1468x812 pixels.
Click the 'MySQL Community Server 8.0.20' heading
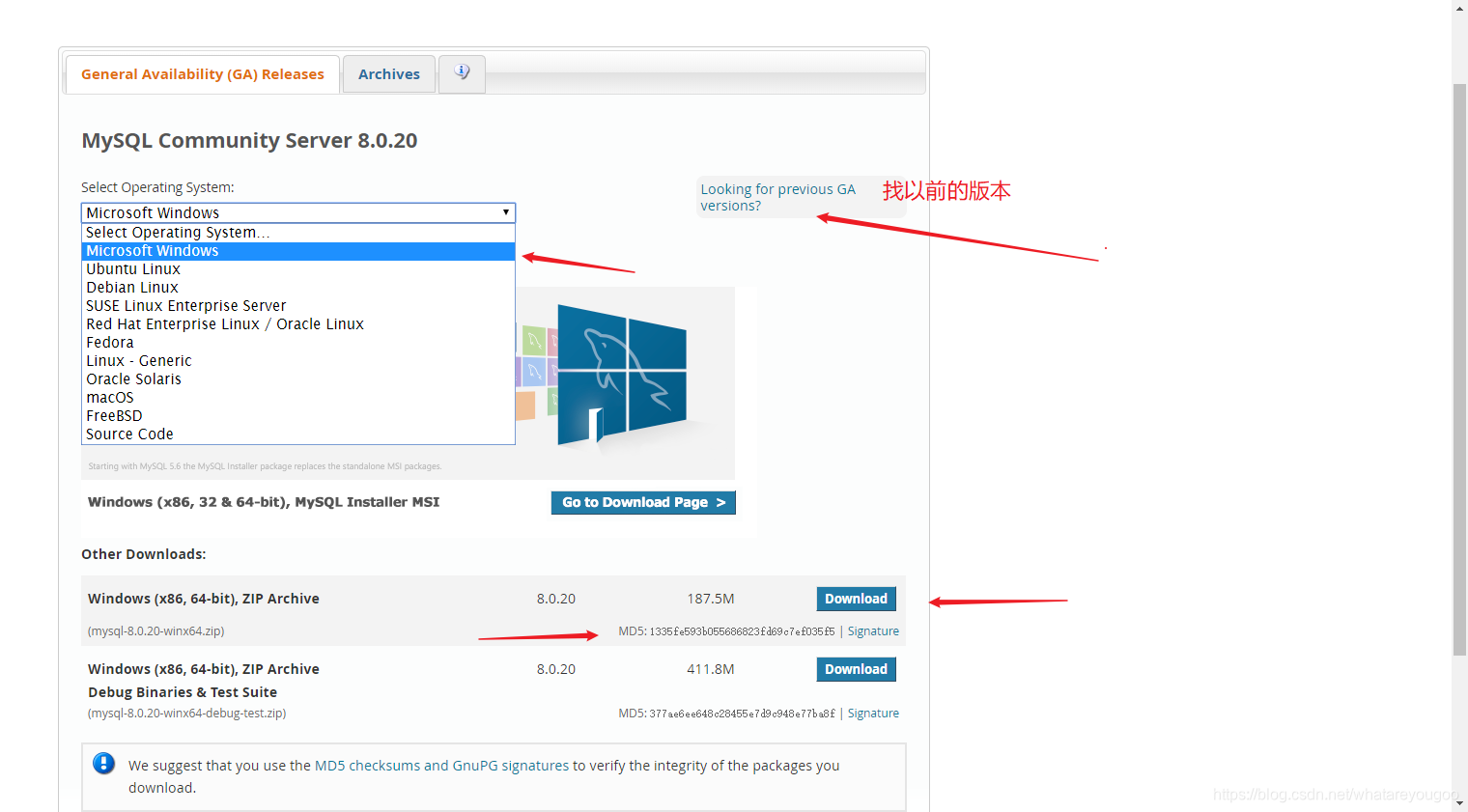(249, 141)
